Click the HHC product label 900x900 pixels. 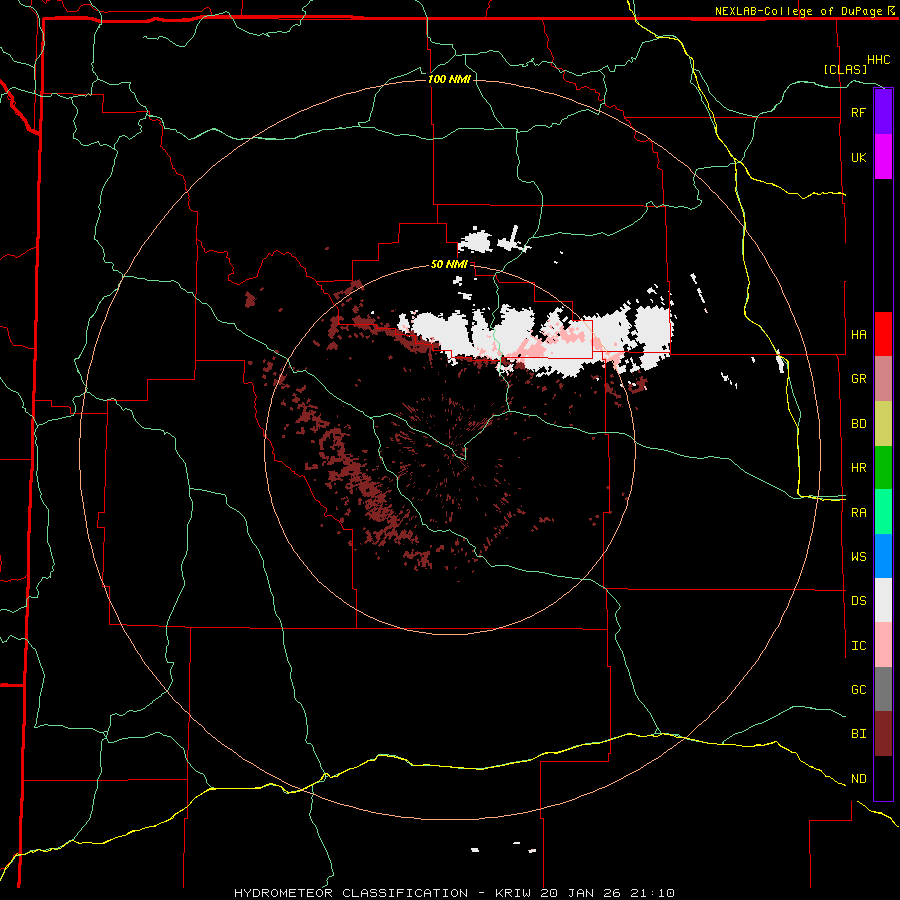(x=878, y=60)
